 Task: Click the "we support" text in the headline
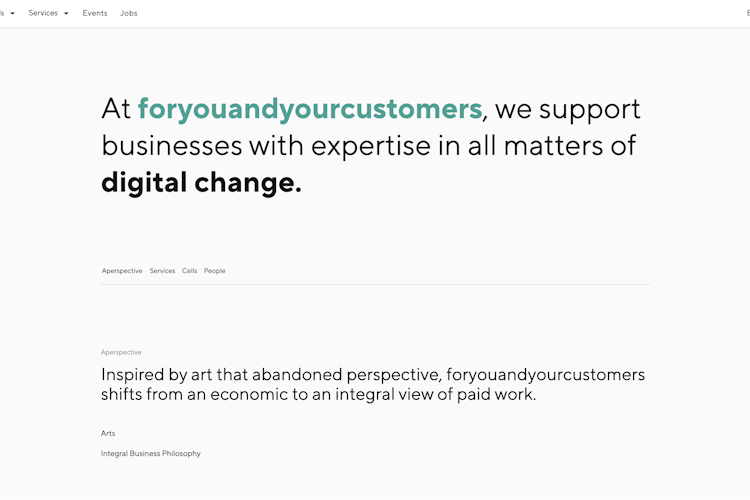568,109
